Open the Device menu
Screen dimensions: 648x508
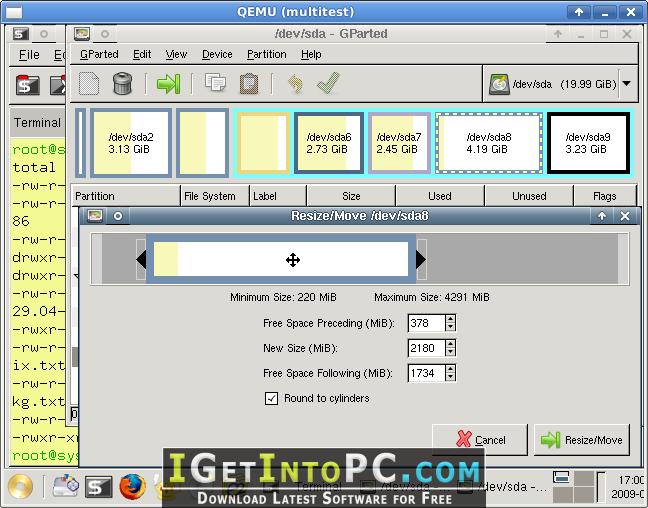point(217,55)
